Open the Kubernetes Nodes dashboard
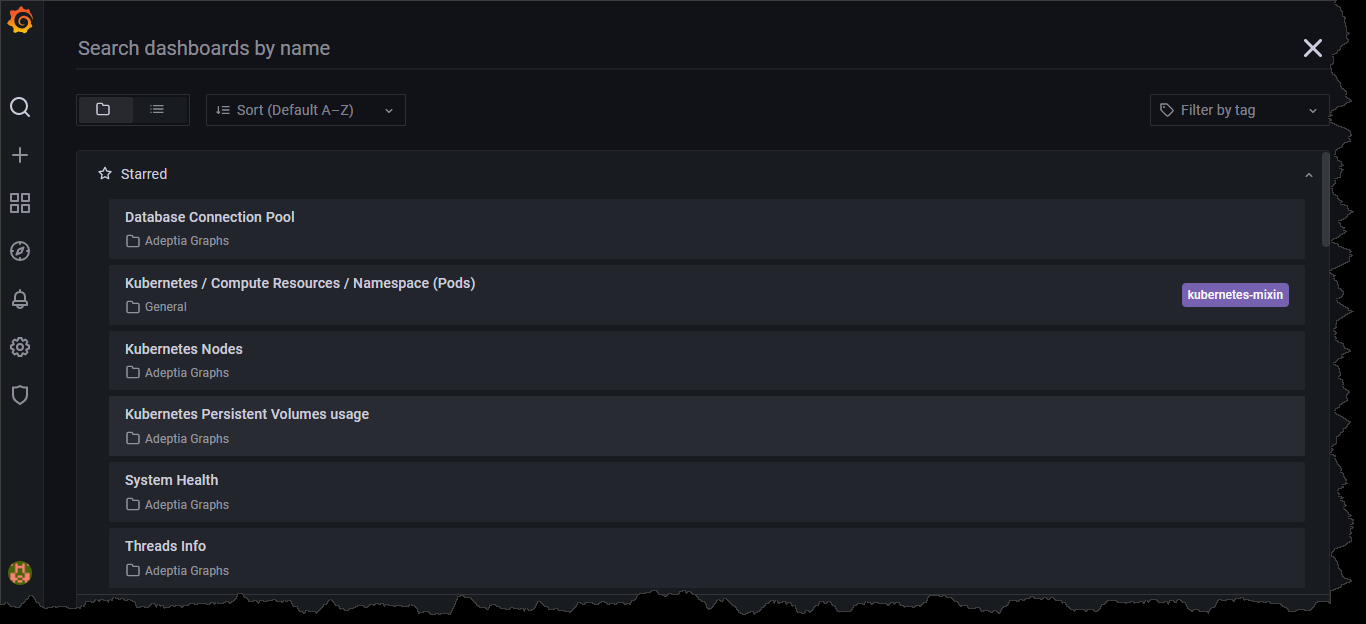1366x624 pixels. pyautogui.click(x=707, y=360)
